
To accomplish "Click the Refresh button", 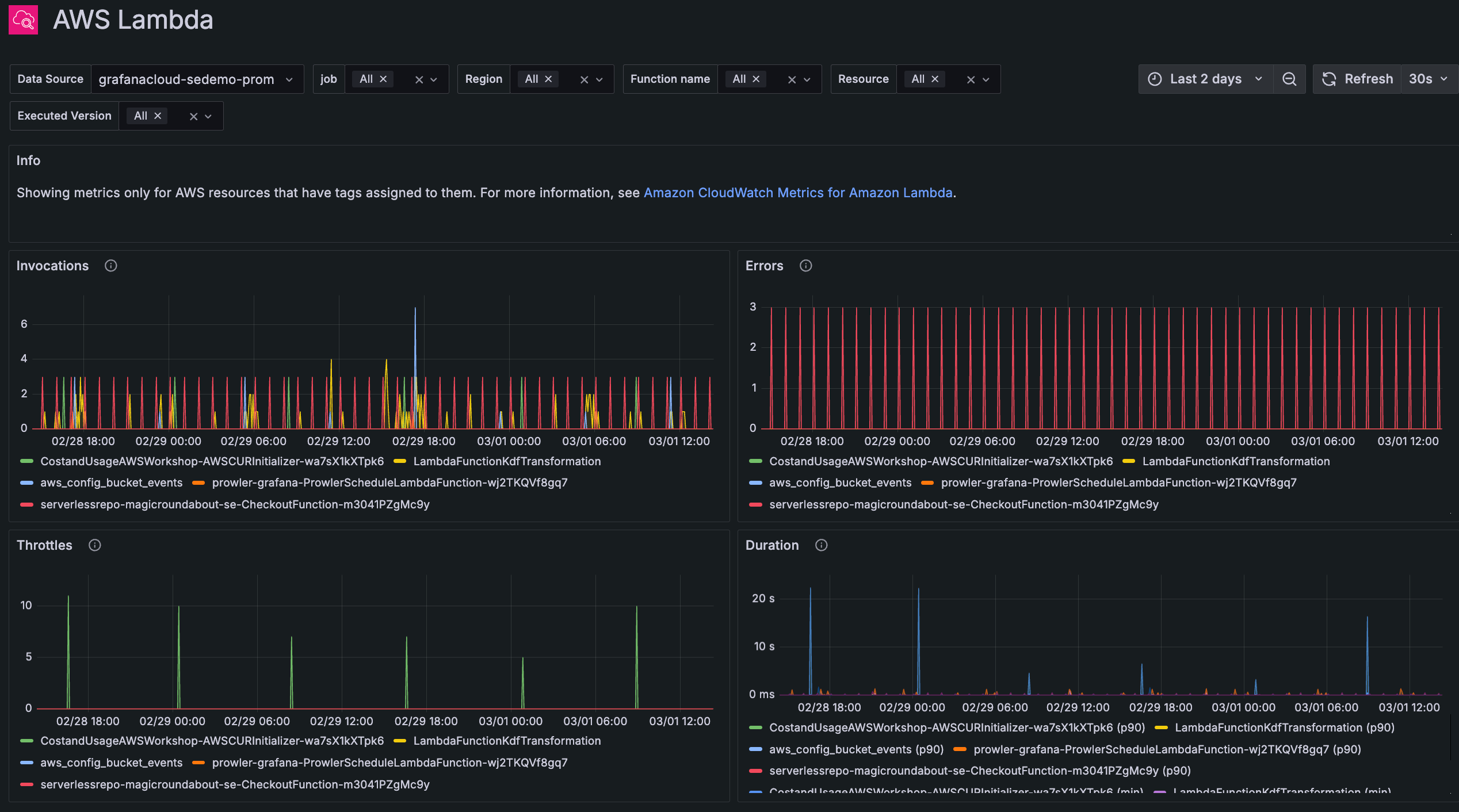I will [1368, 79].
